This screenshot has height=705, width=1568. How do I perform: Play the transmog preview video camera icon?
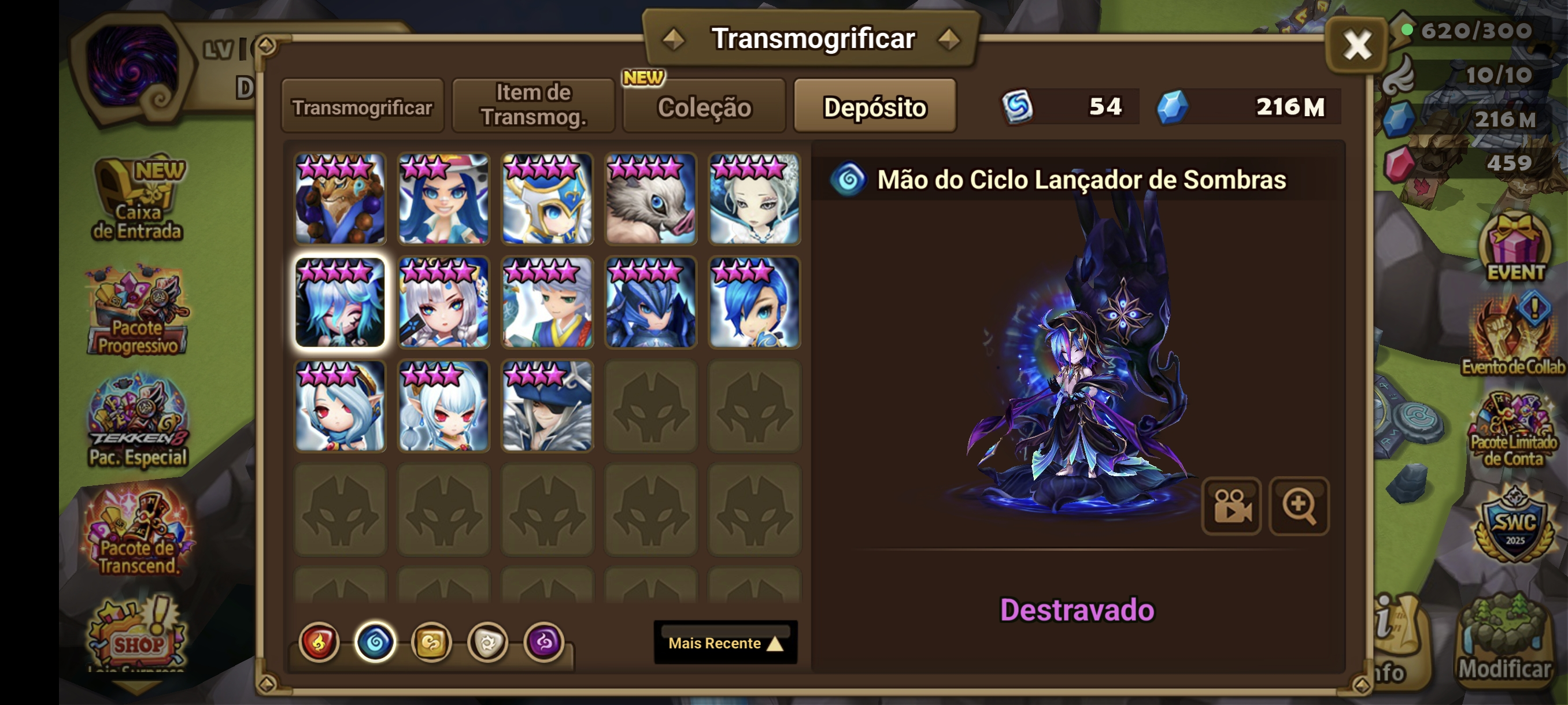(x=1232, y=506)
